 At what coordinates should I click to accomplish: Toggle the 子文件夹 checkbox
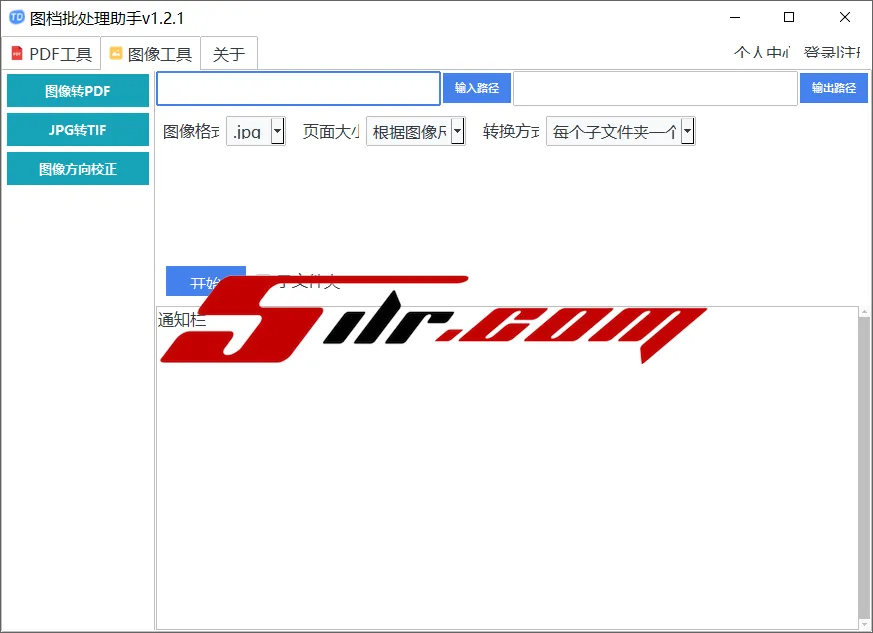tap(262, 280)
